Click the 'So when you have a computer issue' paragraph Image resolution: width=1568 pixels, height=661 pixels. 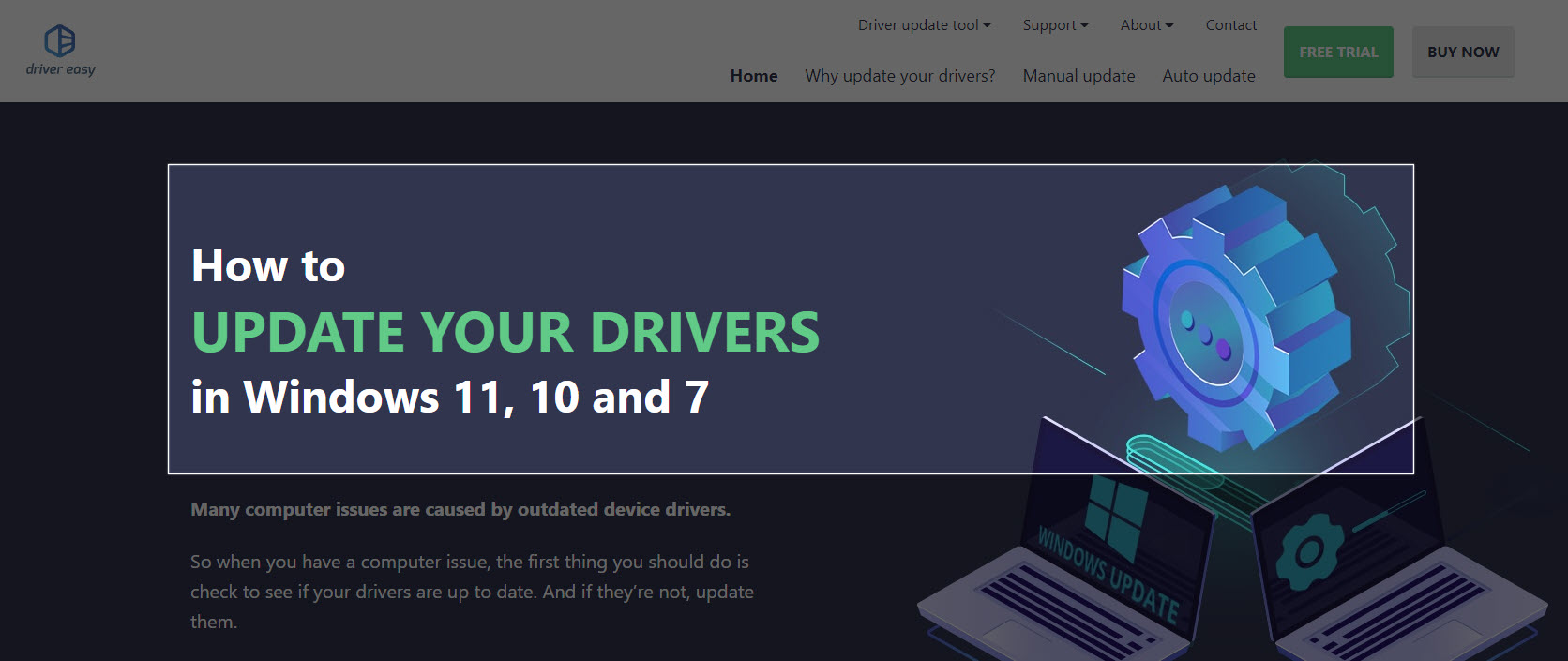click(x=472, y=592)
